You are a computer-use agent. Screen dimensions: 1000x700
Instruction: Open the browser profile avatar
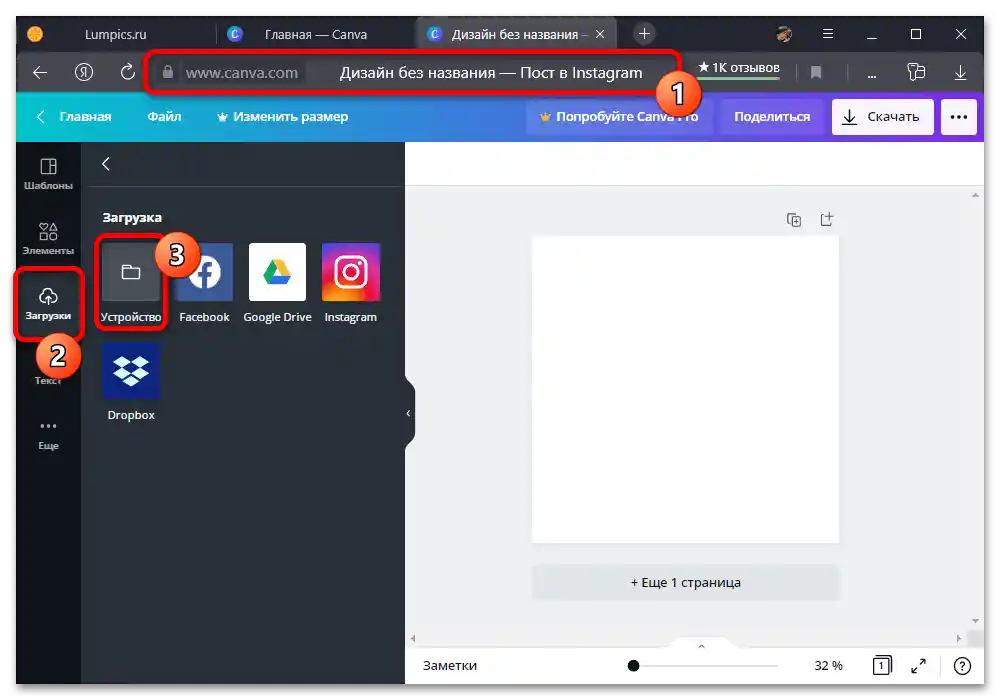[x=784, y=34]
